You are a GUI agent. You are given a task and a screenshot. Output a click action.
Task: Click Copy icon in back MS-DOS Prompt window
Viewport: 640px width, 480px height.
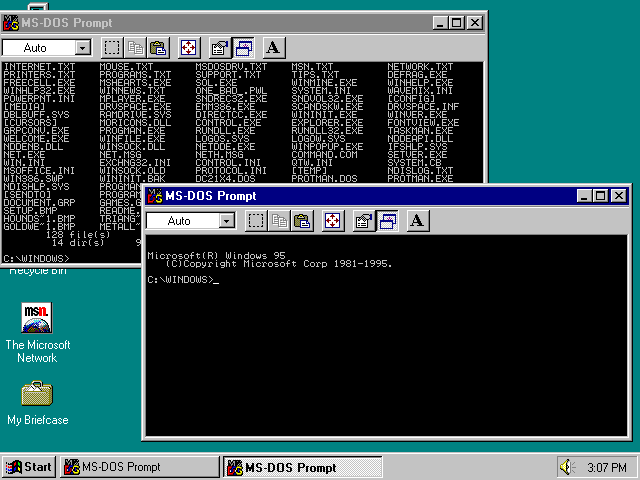(x=135, y=48)
